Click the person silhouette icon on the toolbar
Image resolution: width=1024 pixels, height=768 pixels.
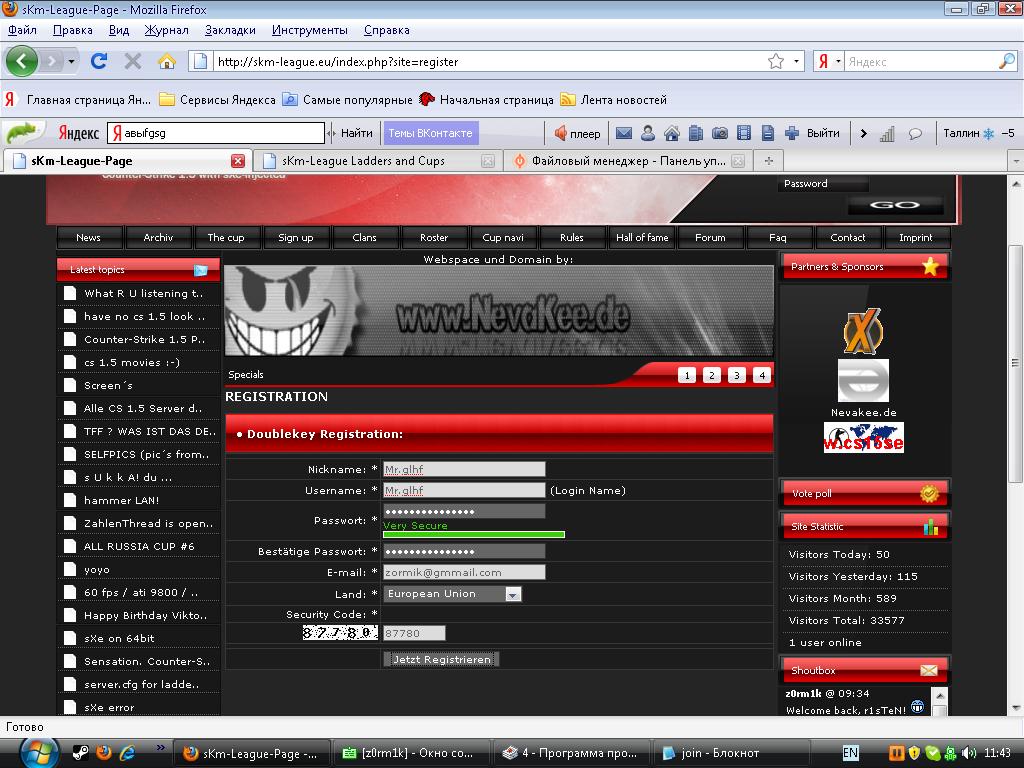pyautogui.click(x=648, y=133)
